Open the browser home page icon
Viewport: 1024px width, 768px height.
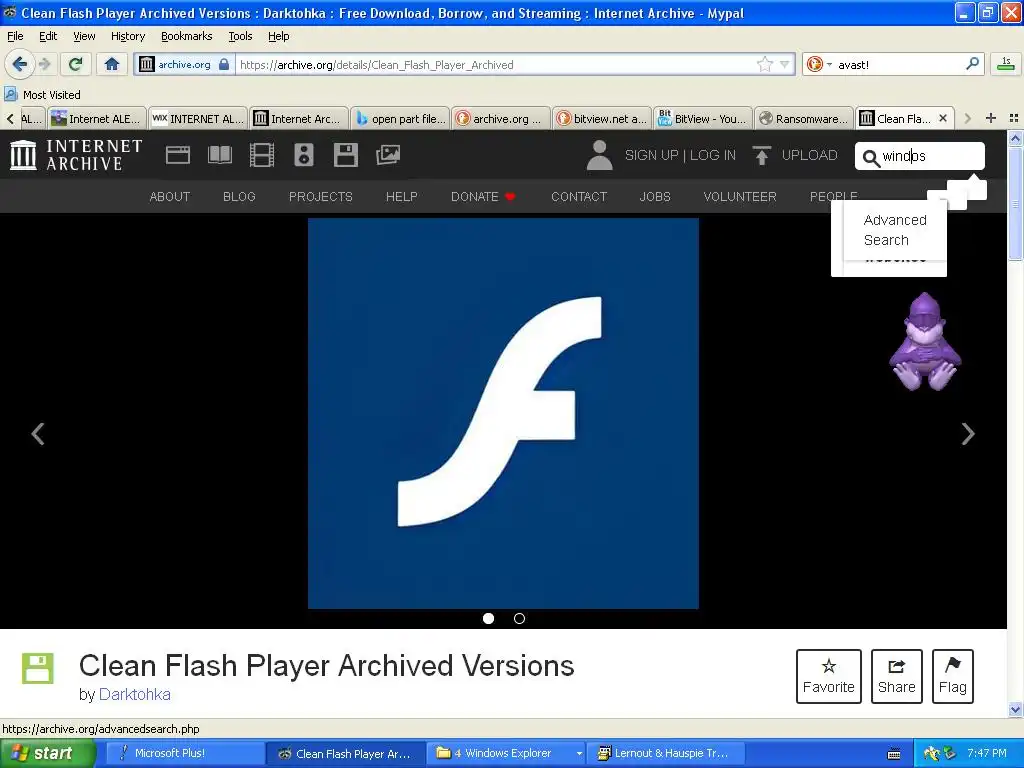coord(112,64)
